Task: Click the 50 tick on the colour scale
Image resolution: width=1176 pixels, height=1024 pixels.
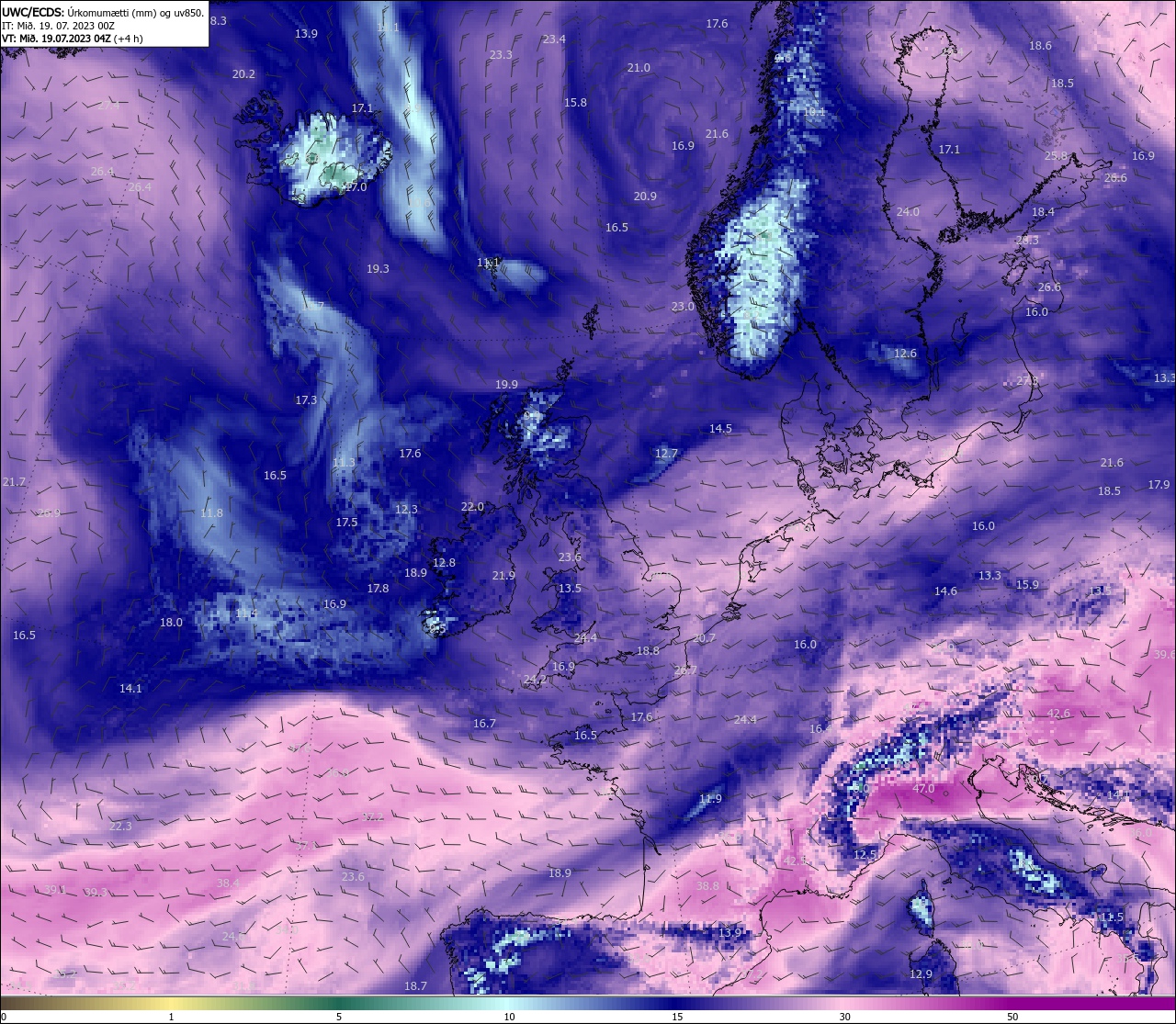Action: (1012, 1017)
